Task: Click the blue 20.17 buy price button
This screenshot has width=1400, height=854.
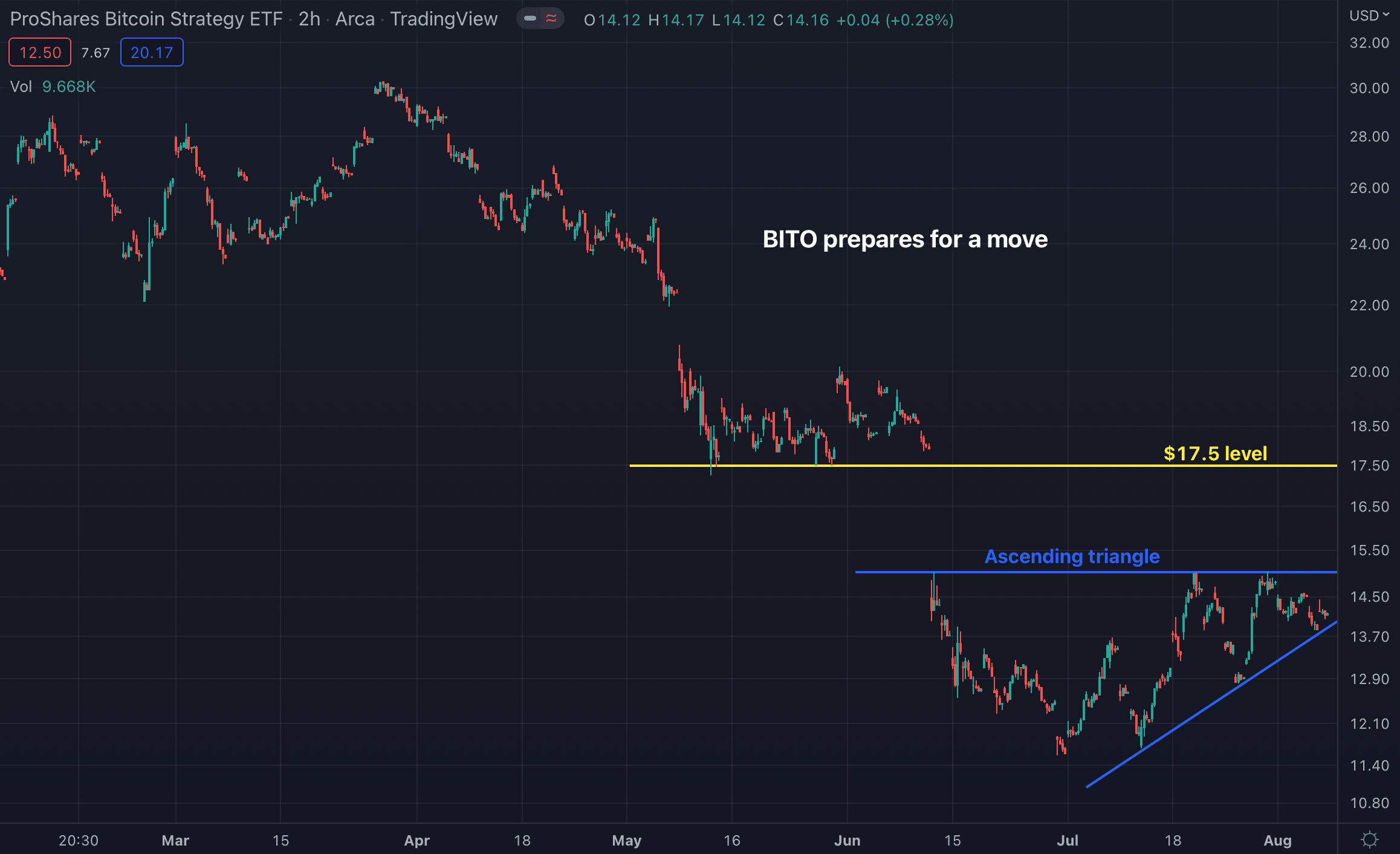Action: (x=152, y=53)
